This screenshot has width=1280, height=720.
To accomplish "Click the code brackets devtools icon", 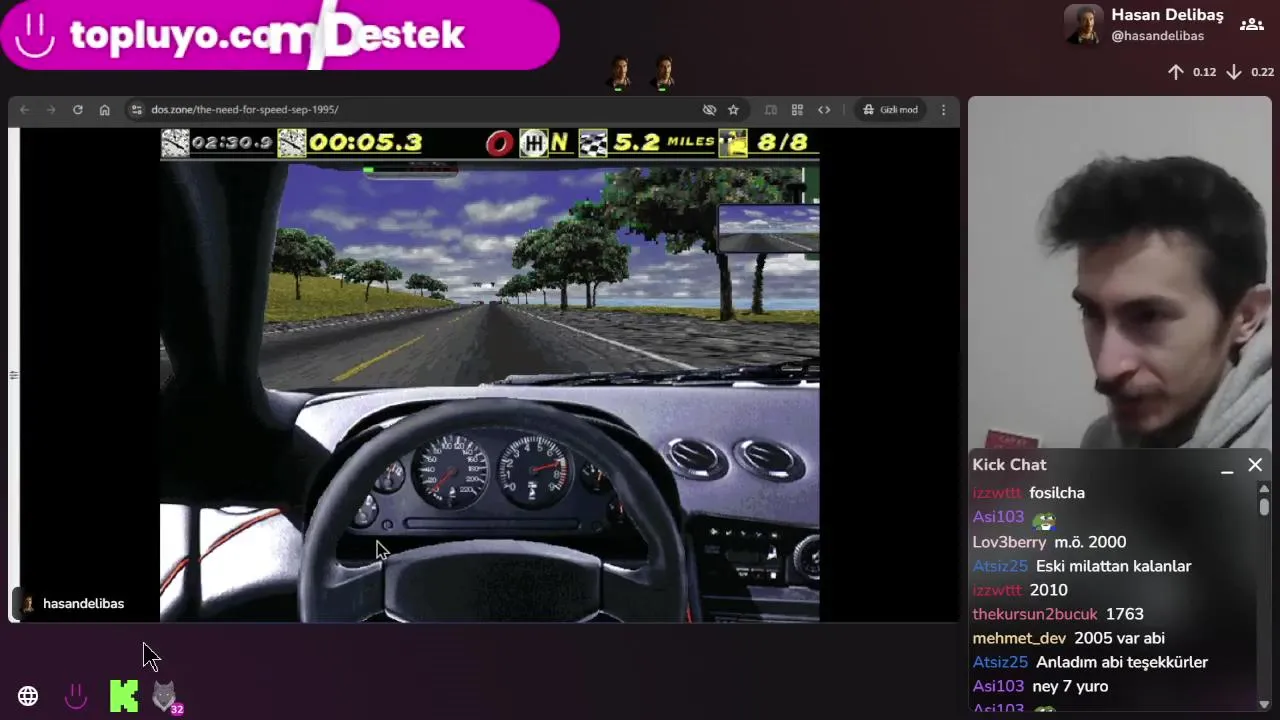I will click(x=824, y=110).
